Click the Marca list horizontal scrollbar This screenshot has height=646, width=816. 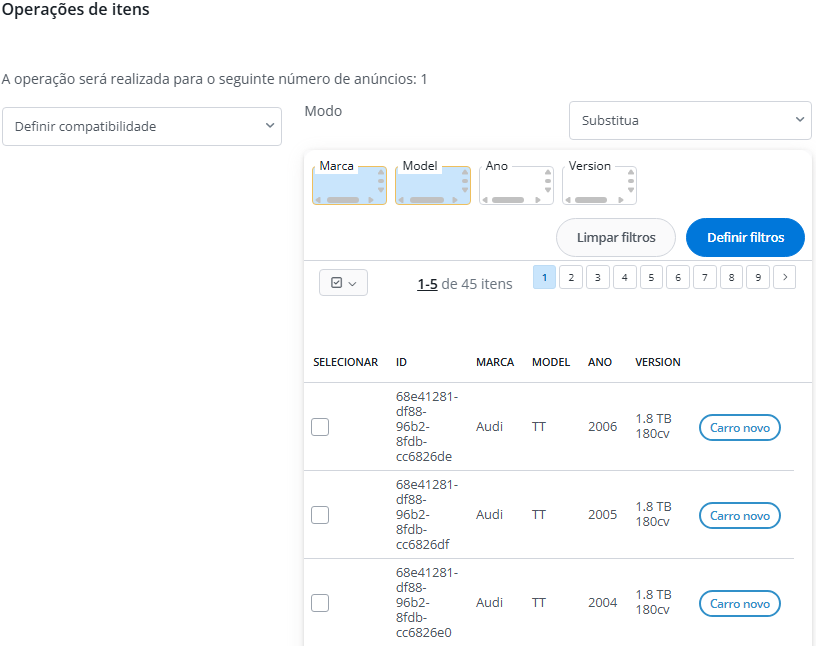pos(343,200)
